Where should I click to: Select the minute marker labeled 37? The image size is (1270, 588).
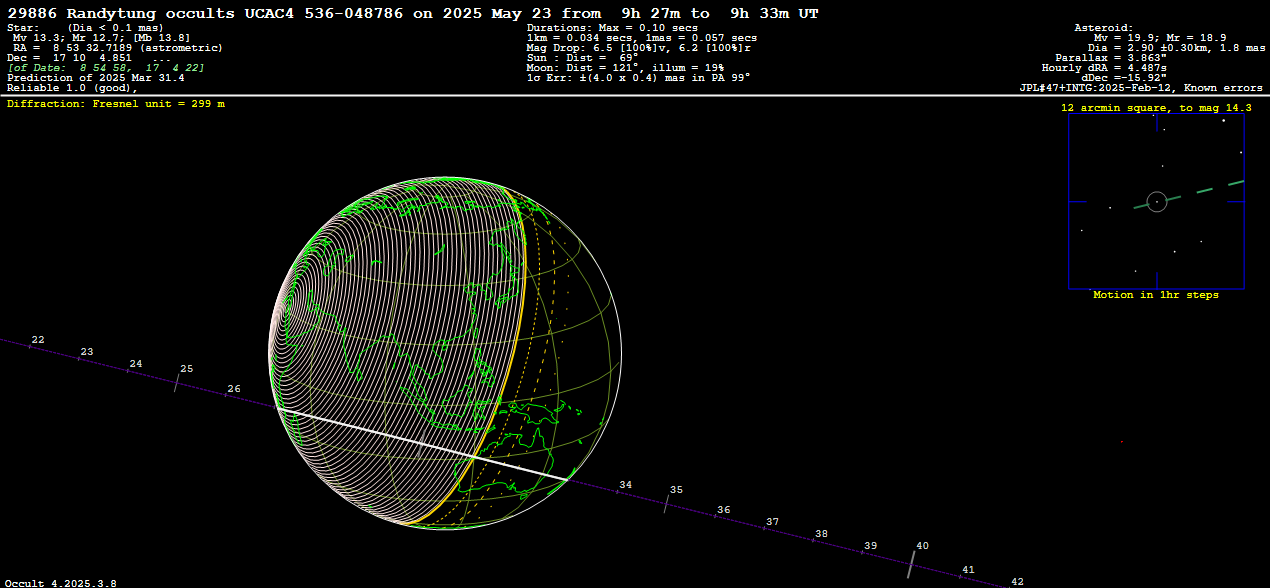tap(772, 522)
